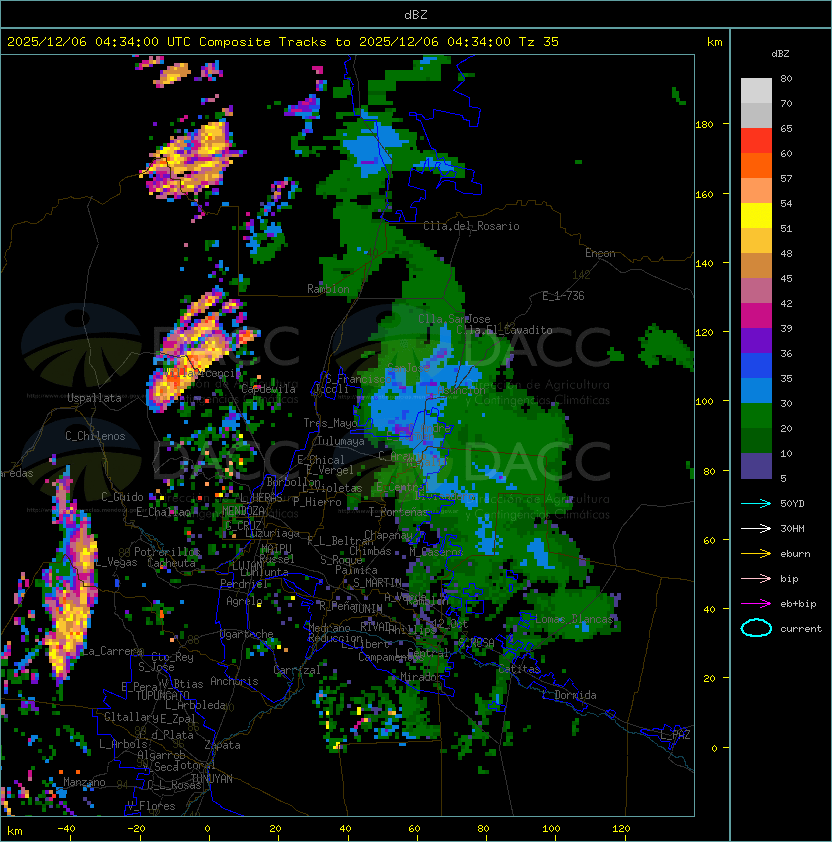832x842 pixels.
Task: Click the S_Francisco location label
Action: coord(358,379)
